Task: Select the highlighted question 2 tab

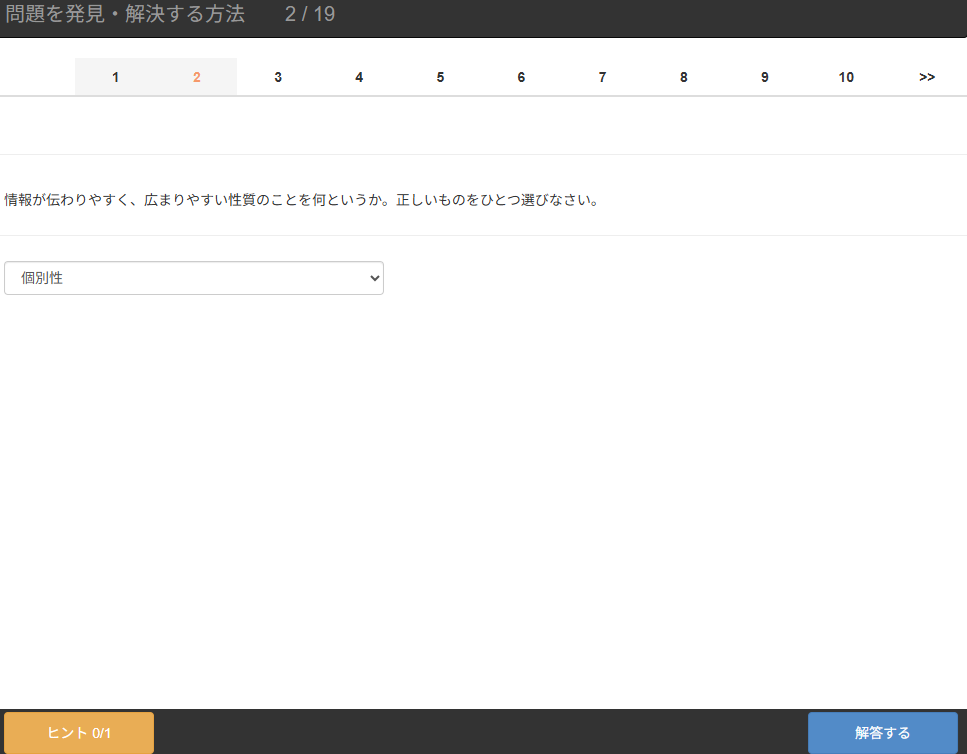Action: click(x=197, y=77)
